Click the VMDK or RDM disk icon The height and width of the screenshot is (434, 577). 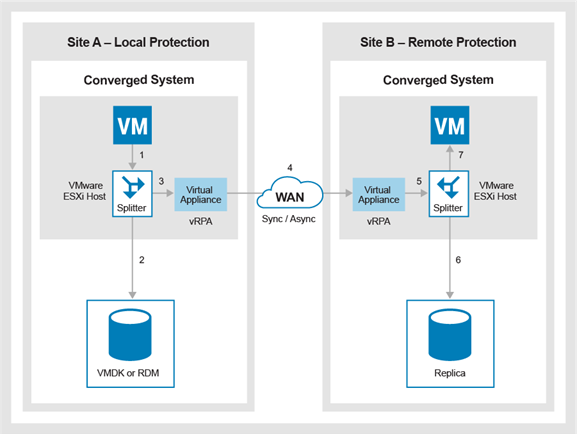point(130,335)
